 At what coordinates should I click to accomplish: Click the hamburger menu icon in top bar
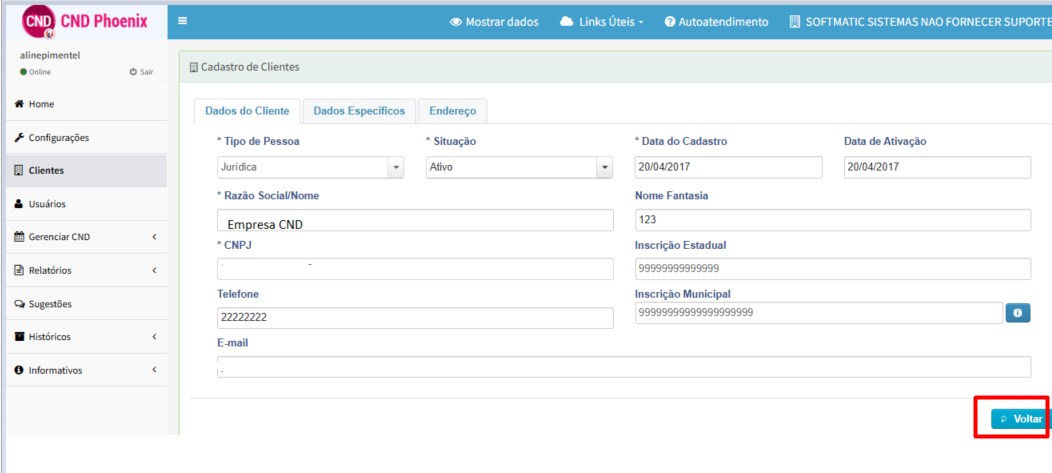[x=182, y=21]
